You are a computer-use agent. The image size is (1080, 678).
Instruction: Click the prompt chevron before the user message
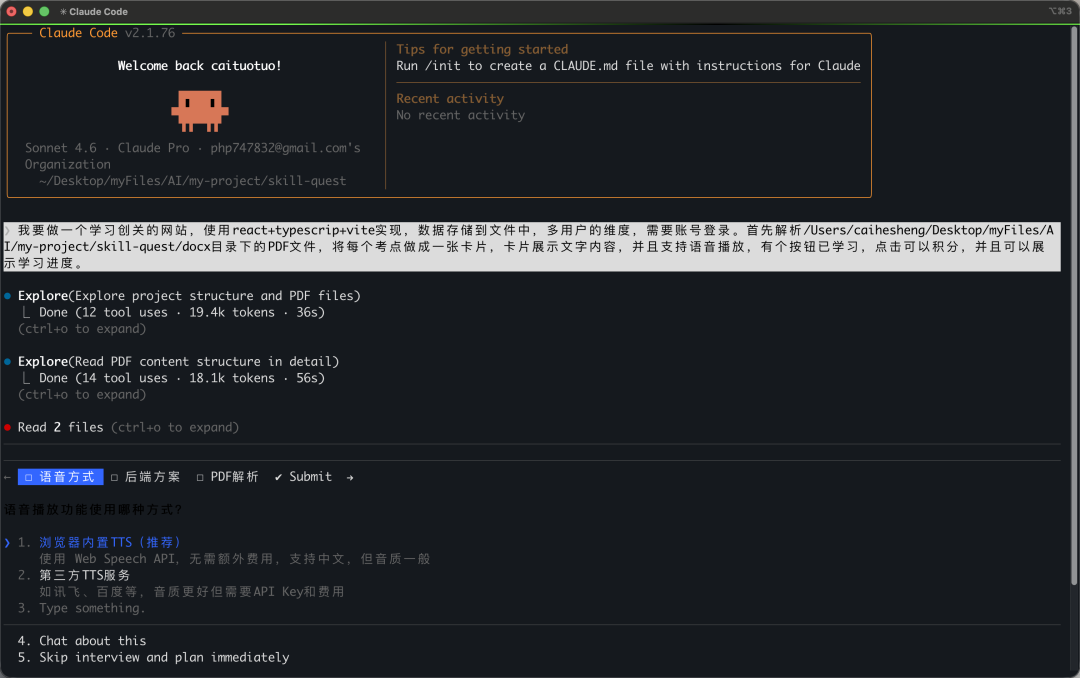[8, 231]
